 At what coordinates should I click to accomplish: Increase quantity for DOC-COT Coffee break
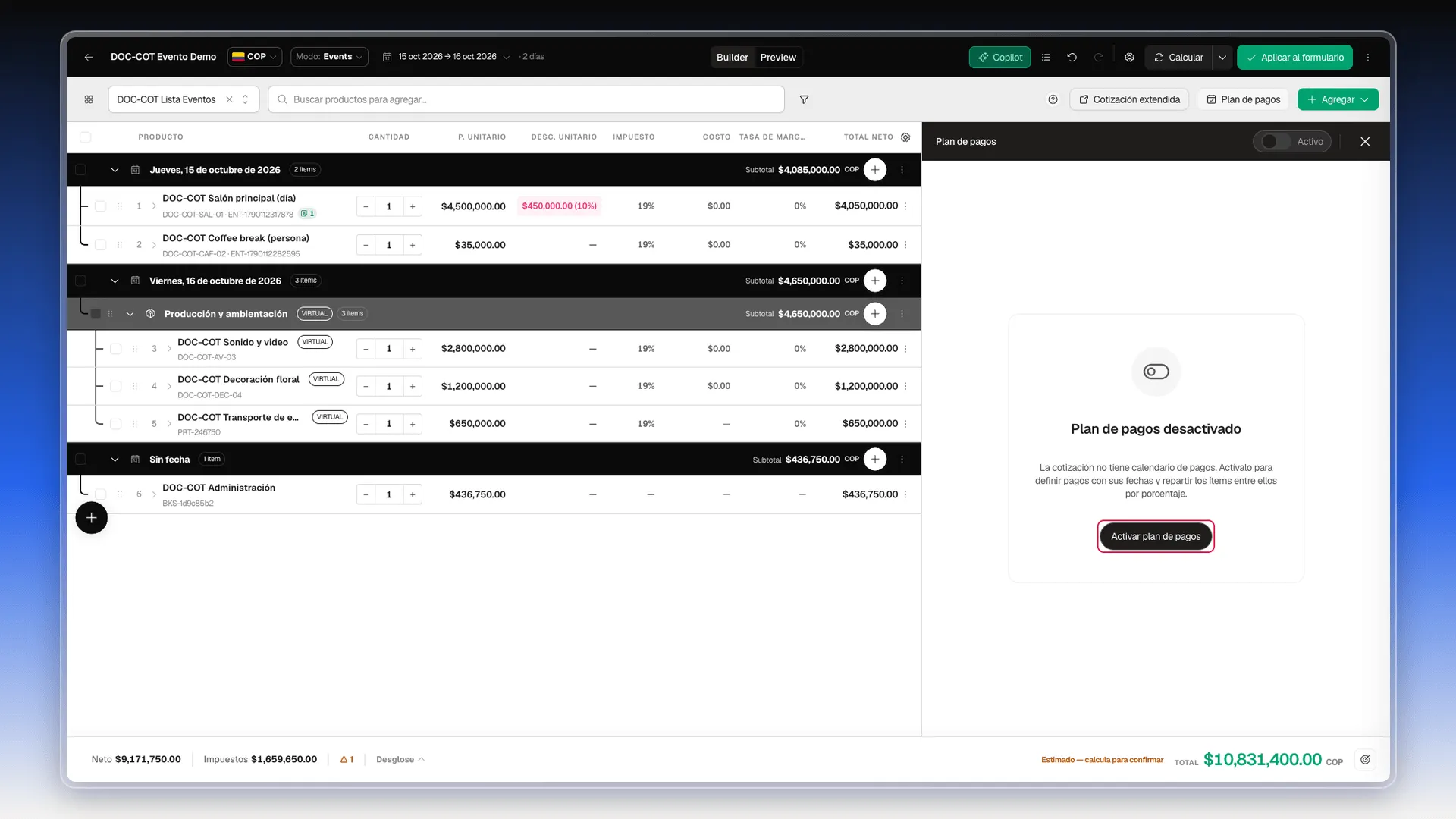point(413,245)
